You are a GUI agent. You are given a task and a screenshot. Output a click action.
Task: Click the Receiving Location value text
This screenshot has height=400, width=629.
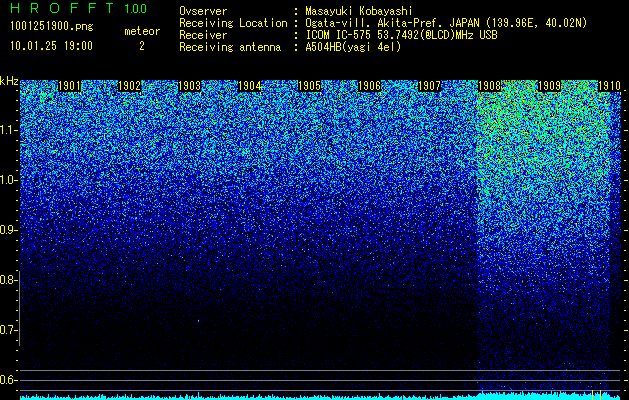[x=446, y=23]
